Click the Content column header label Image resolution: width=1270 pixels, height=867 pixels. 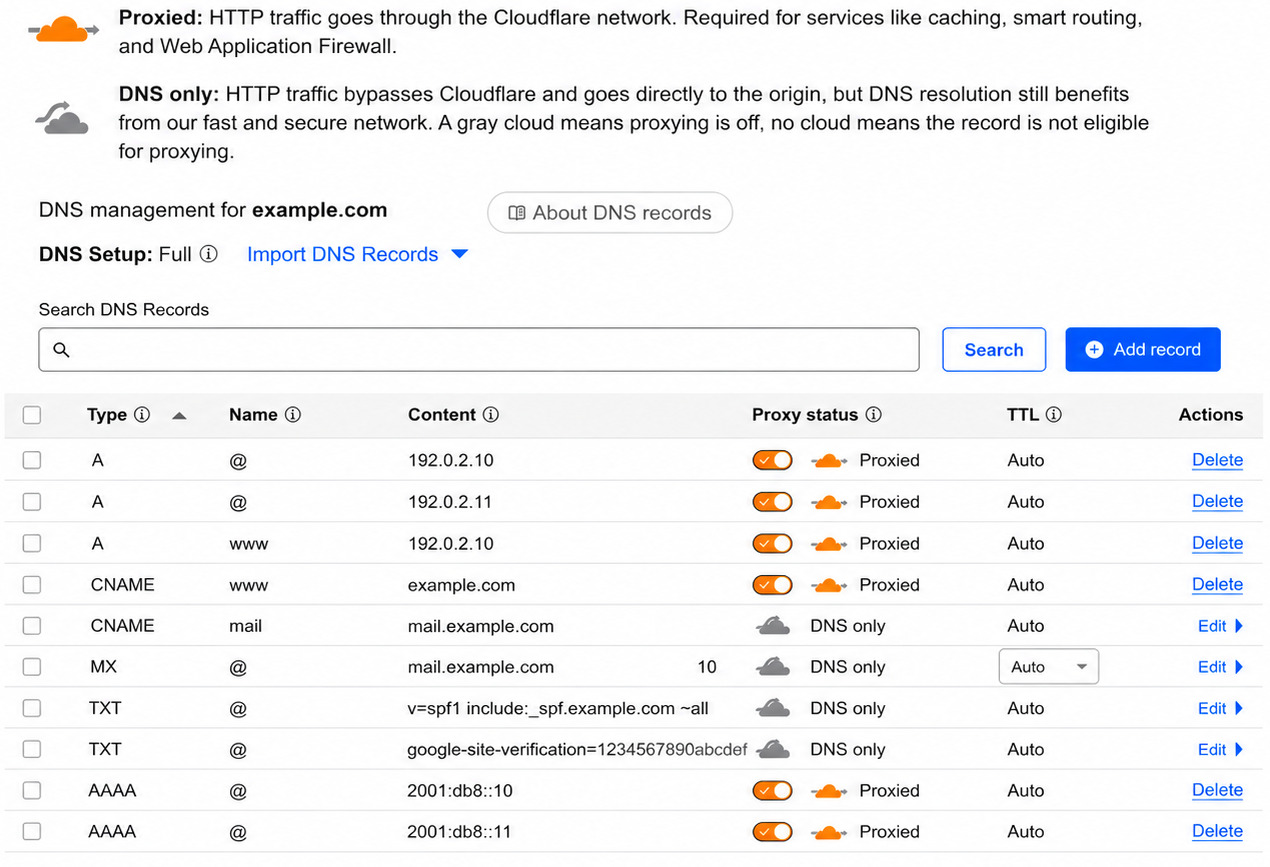point(442,415)
